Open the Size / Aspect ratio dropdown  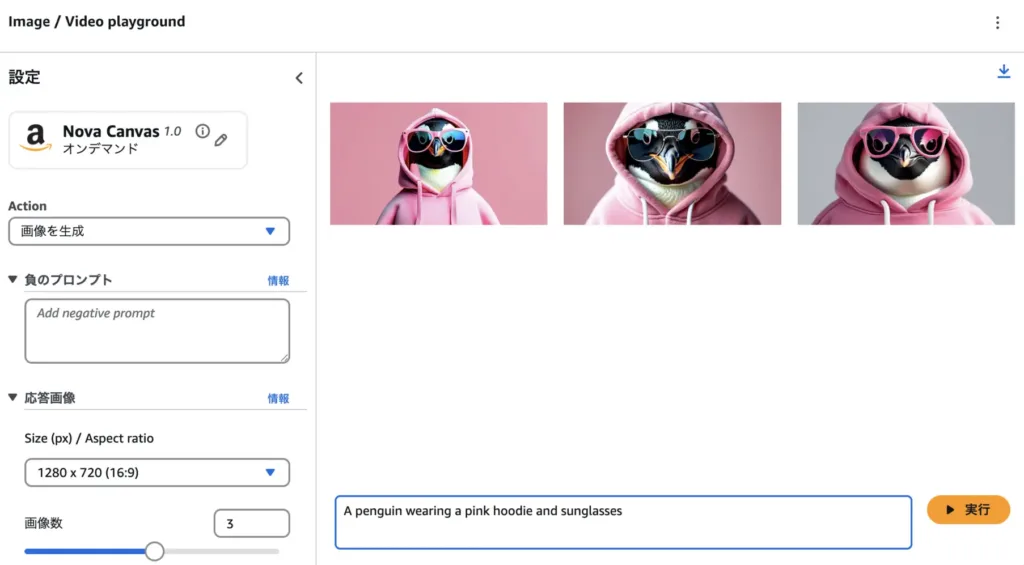coord(157,472)
